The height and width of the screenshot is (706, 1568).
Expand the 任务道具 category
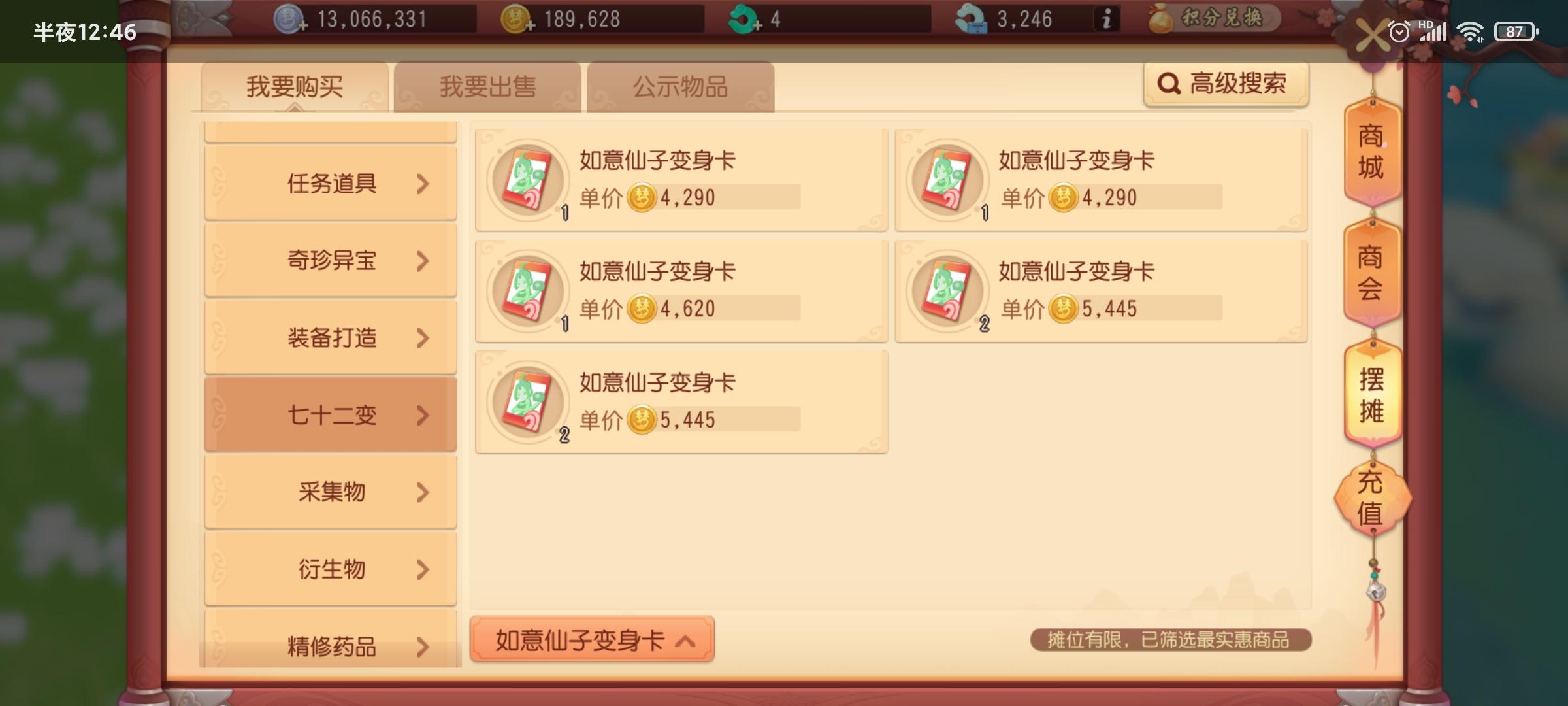click(331, 183)
